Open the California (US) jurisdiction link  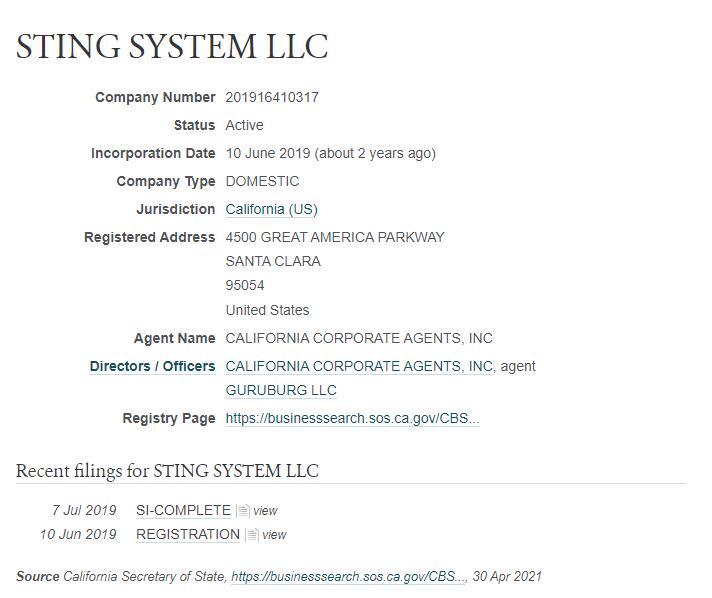[272, 209]
